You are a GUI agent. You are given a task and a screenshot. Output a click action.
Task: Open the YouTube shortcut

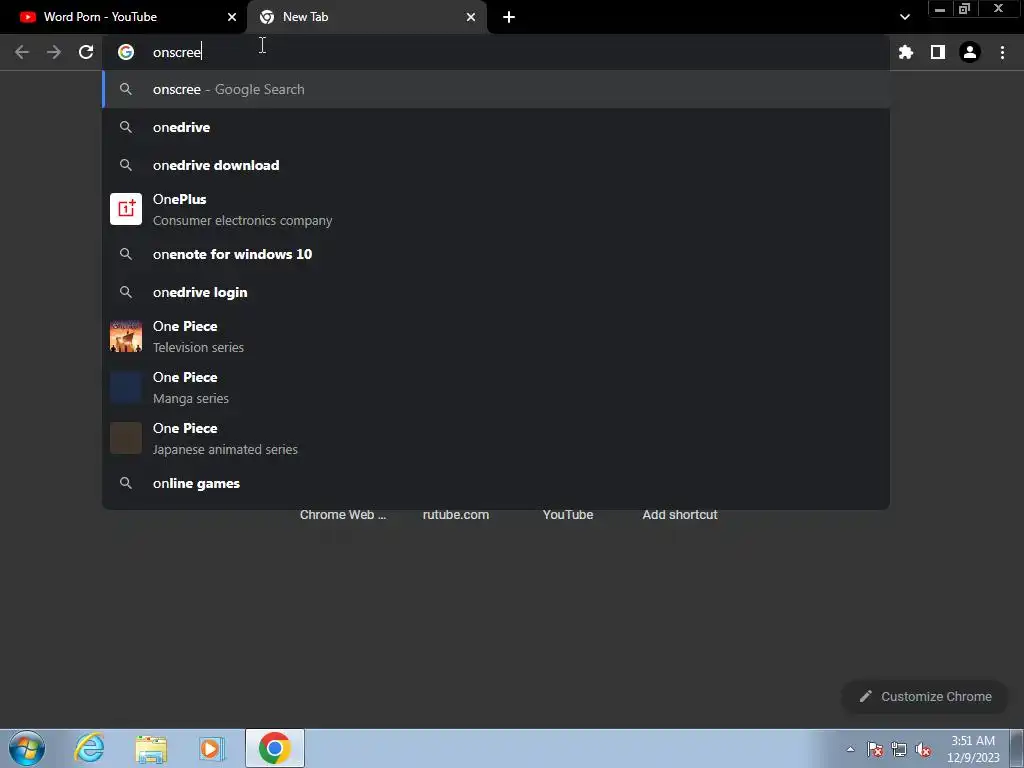pyautogui.click(x=568, y=515)
